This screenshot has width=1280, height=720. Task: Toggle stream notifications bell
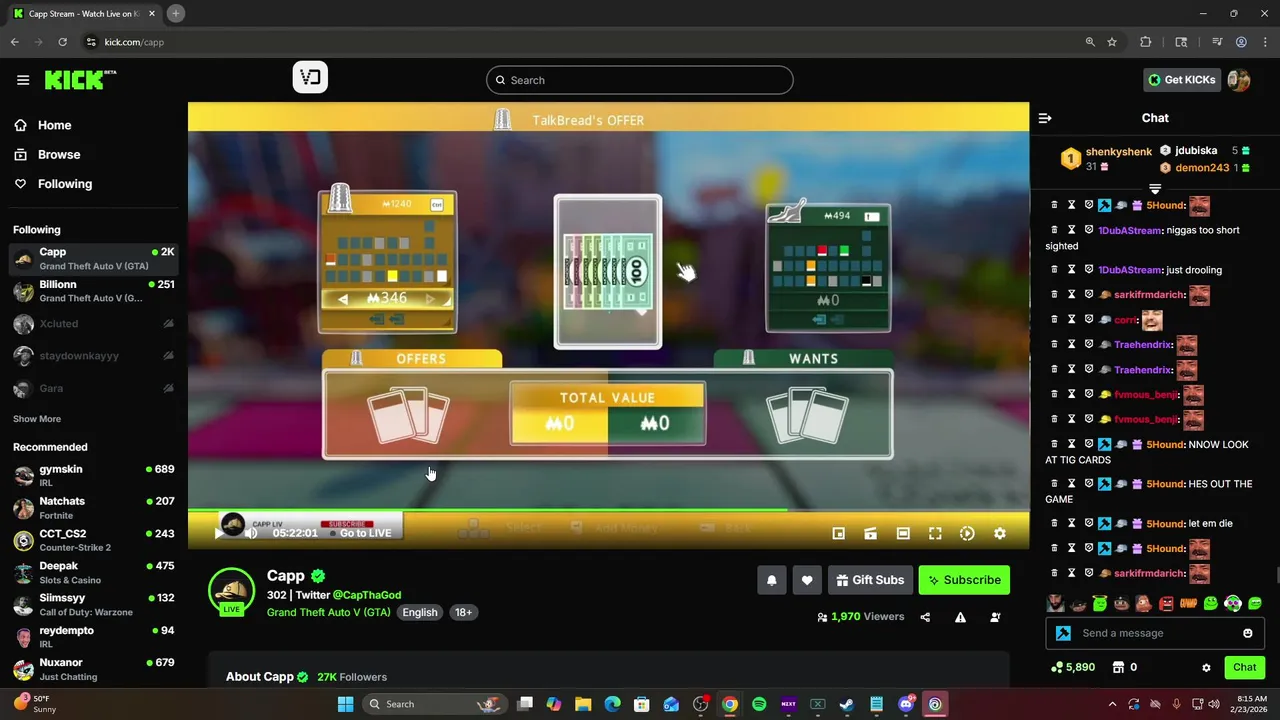pyautogui.click(x=772, y=580)
